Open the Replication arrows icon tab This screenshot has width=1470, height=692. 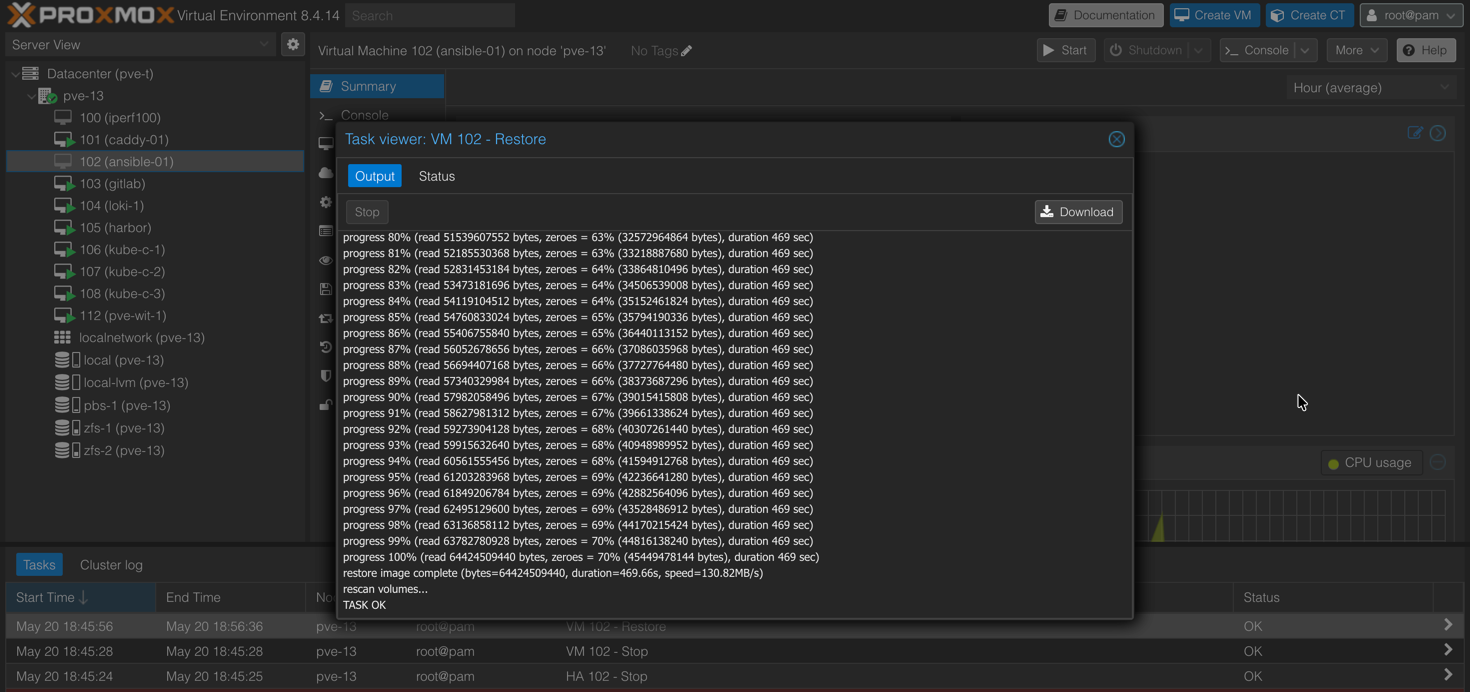tap(326, 318)
